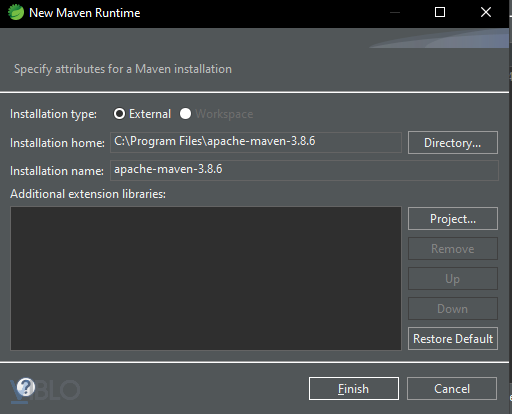
Task: Add a library via Project... button
Action: pyautogui.click(x=453, y=219)
